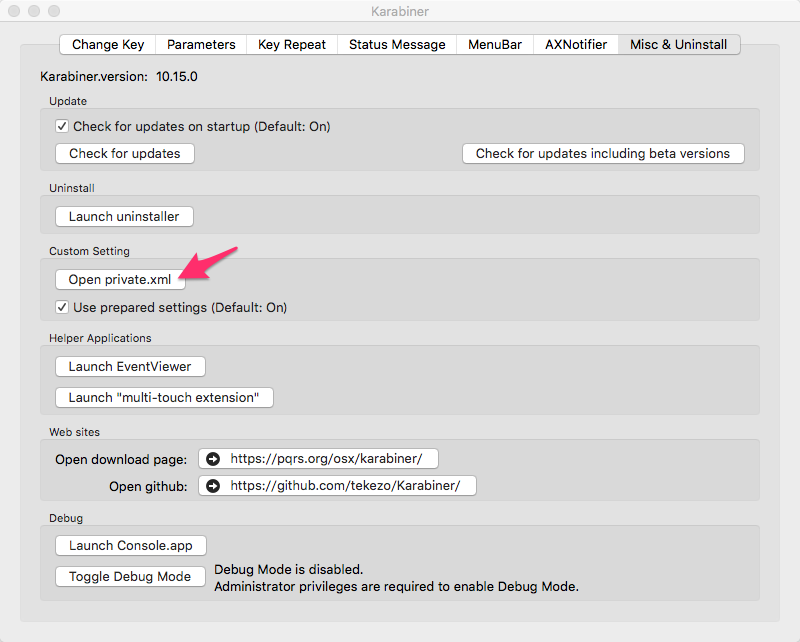Click the 'Open github:' label
The height and width of the screenshot is (642, 800).
(148, 487)
